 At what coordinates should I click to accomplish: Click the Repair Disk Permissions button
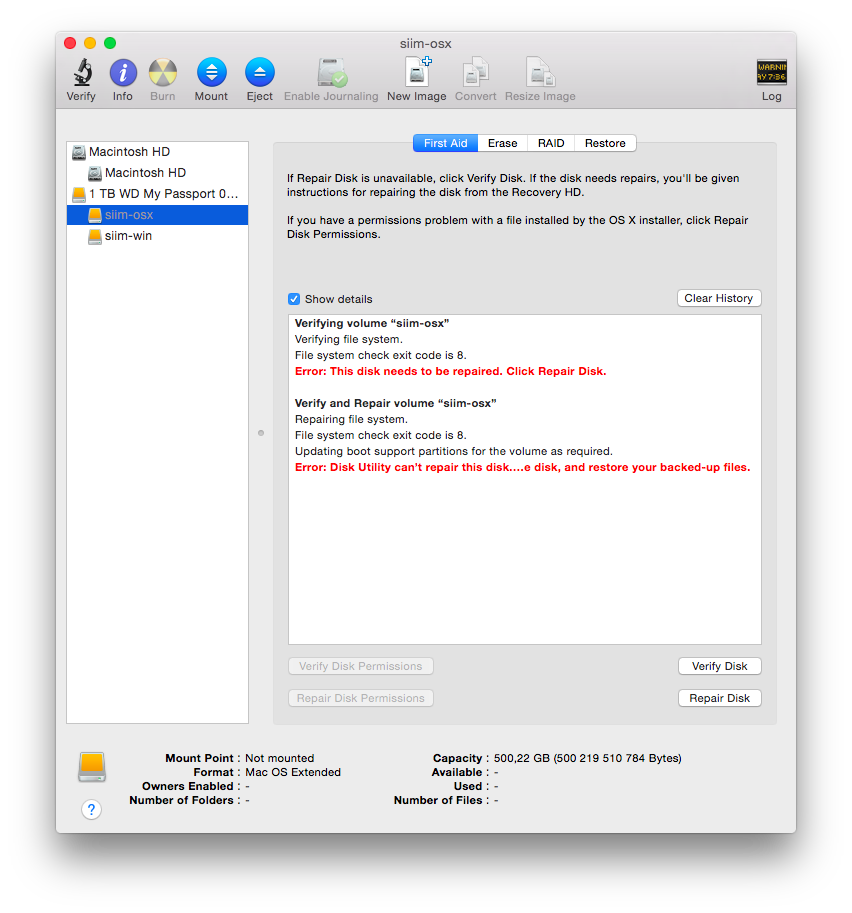click(360, 698)
